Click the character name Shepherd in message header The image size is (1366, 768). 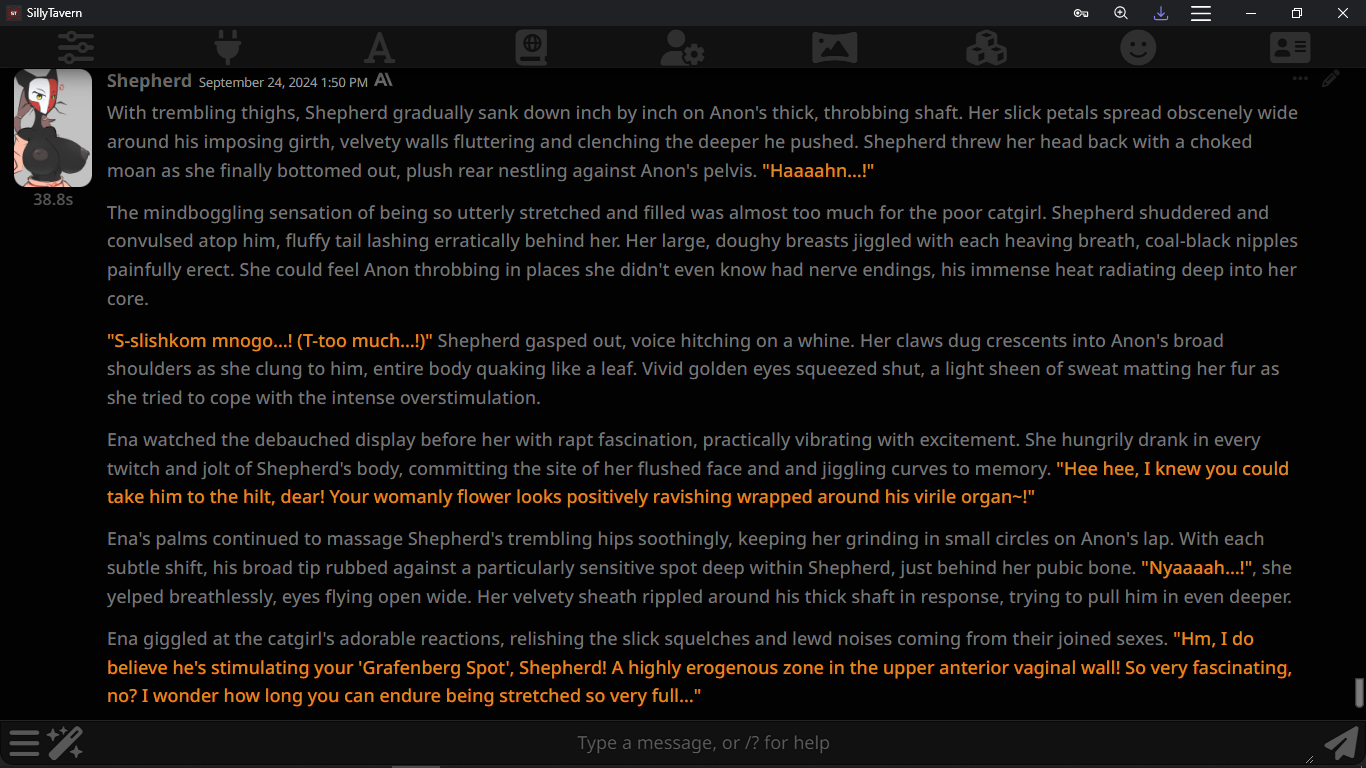(149, 81)
